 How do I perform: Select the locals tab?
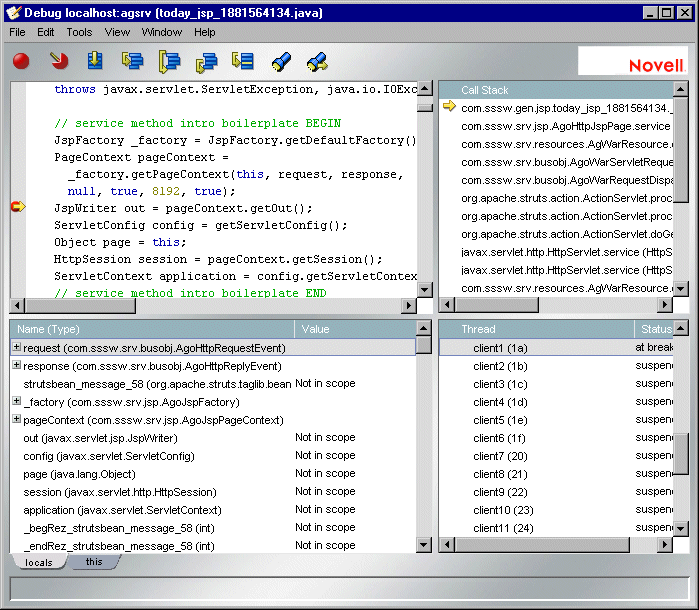pos(38,563)
